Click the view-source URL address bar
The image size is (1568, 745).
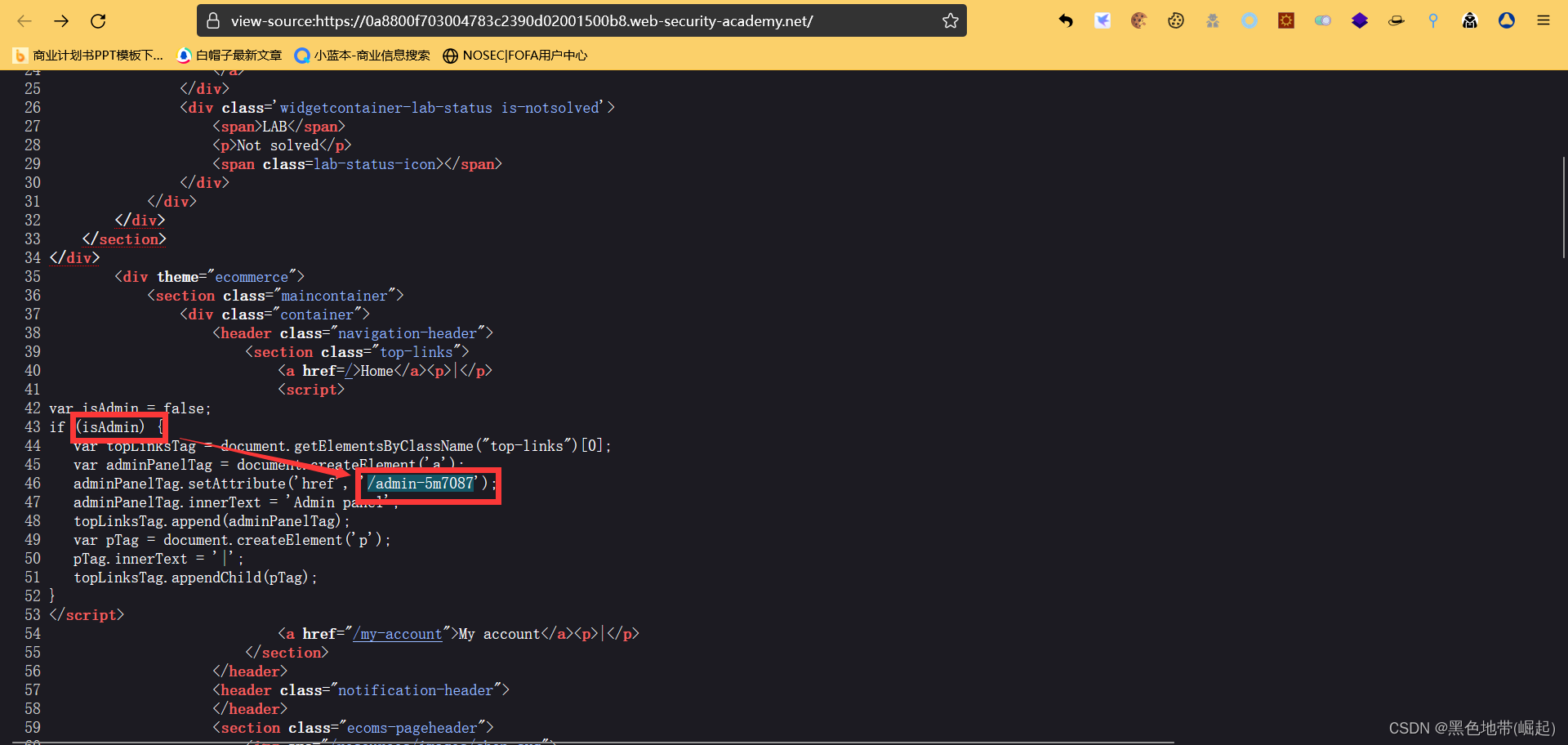pyautogui.click(x=572, y=21)
